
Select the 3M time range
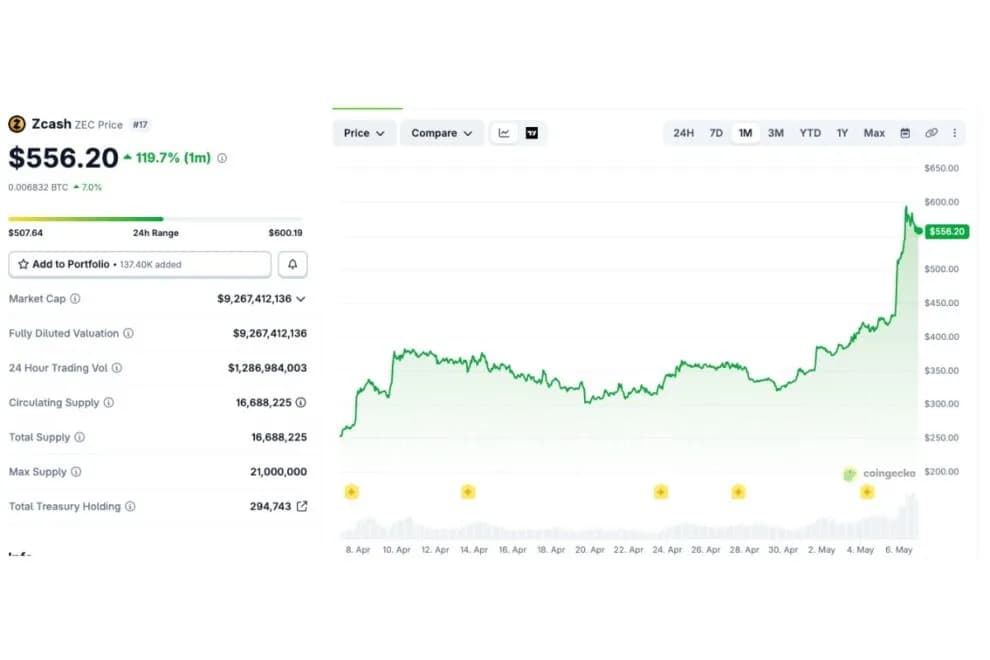click(x=776, y=133)
